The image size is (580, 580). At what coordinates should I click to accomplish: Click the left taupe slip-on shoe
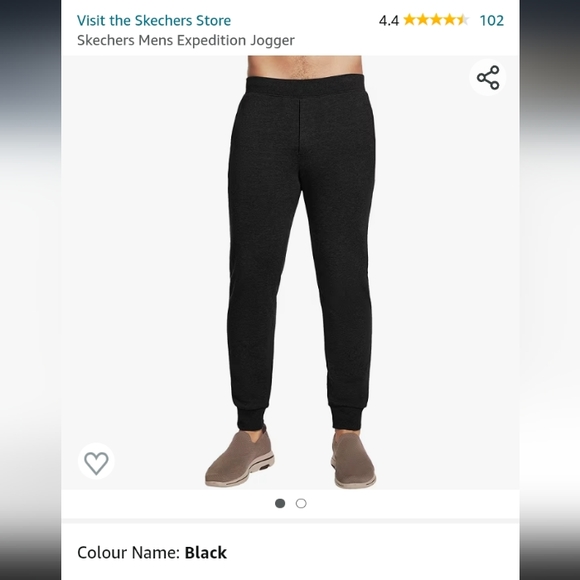240,457
